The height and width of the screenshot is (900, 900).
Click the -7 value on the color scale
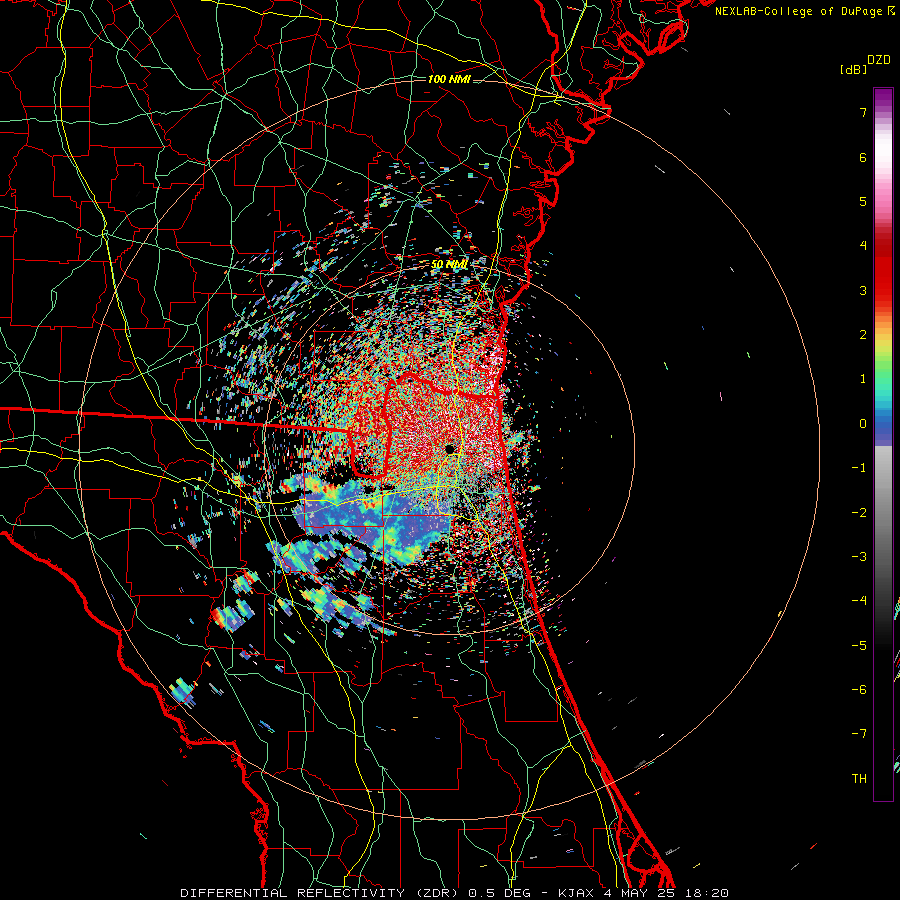pyautogui.click(x=859, y=734)
